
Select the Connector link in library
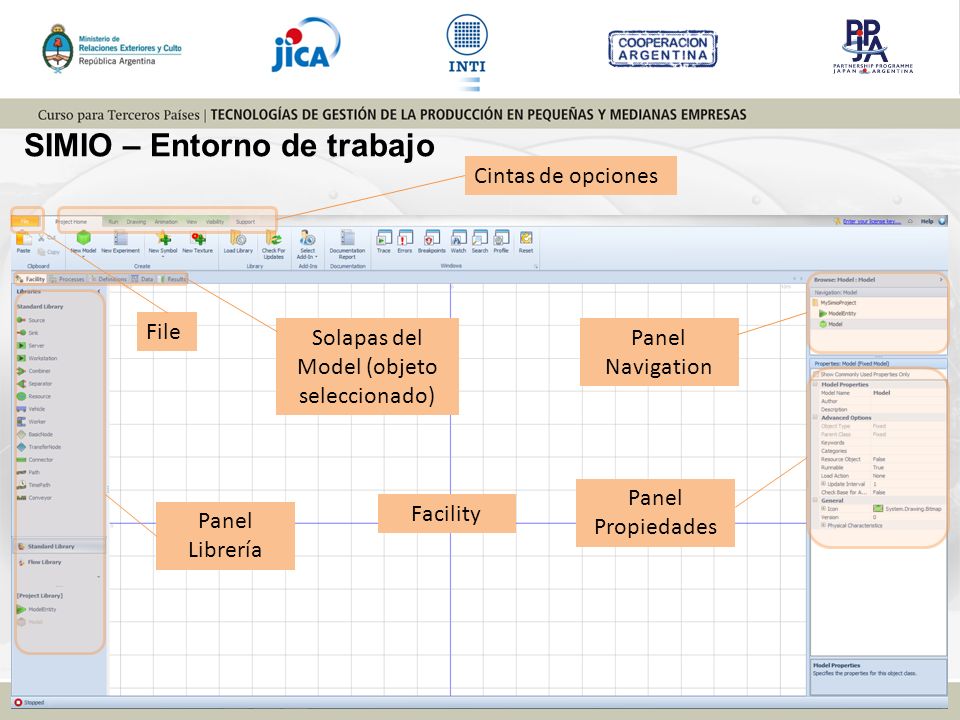(35, 460)
